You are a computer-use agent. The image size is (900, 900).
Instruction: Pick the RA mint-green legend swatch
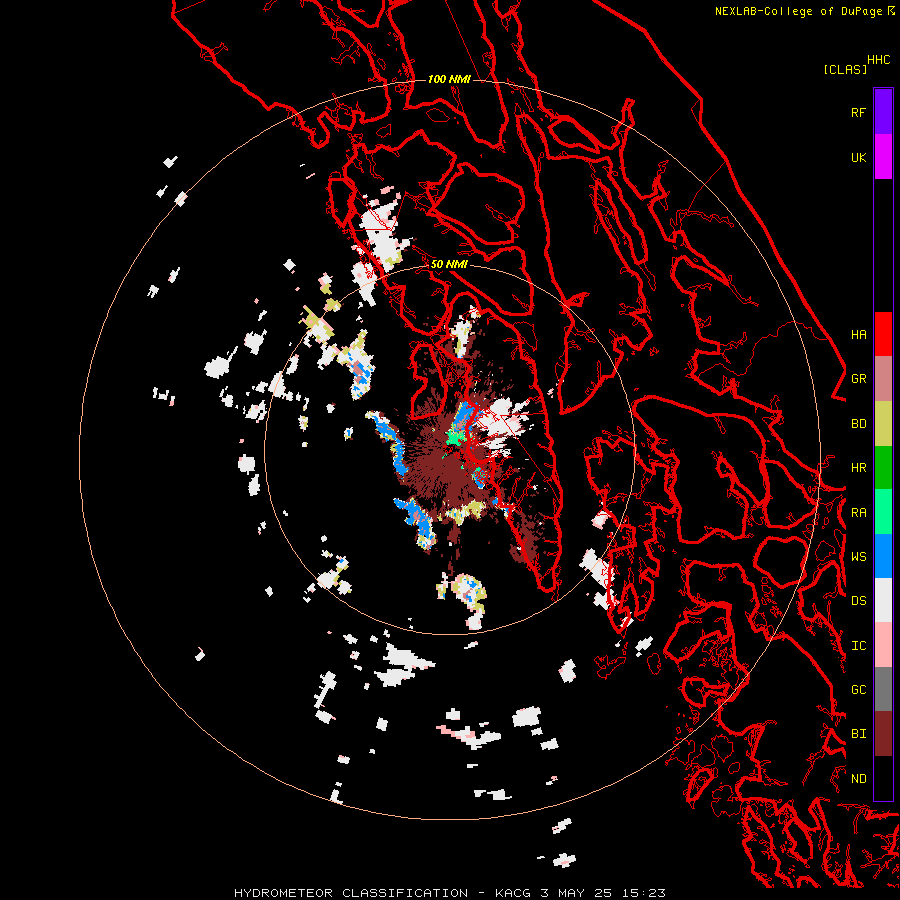(x=883, y=512)
